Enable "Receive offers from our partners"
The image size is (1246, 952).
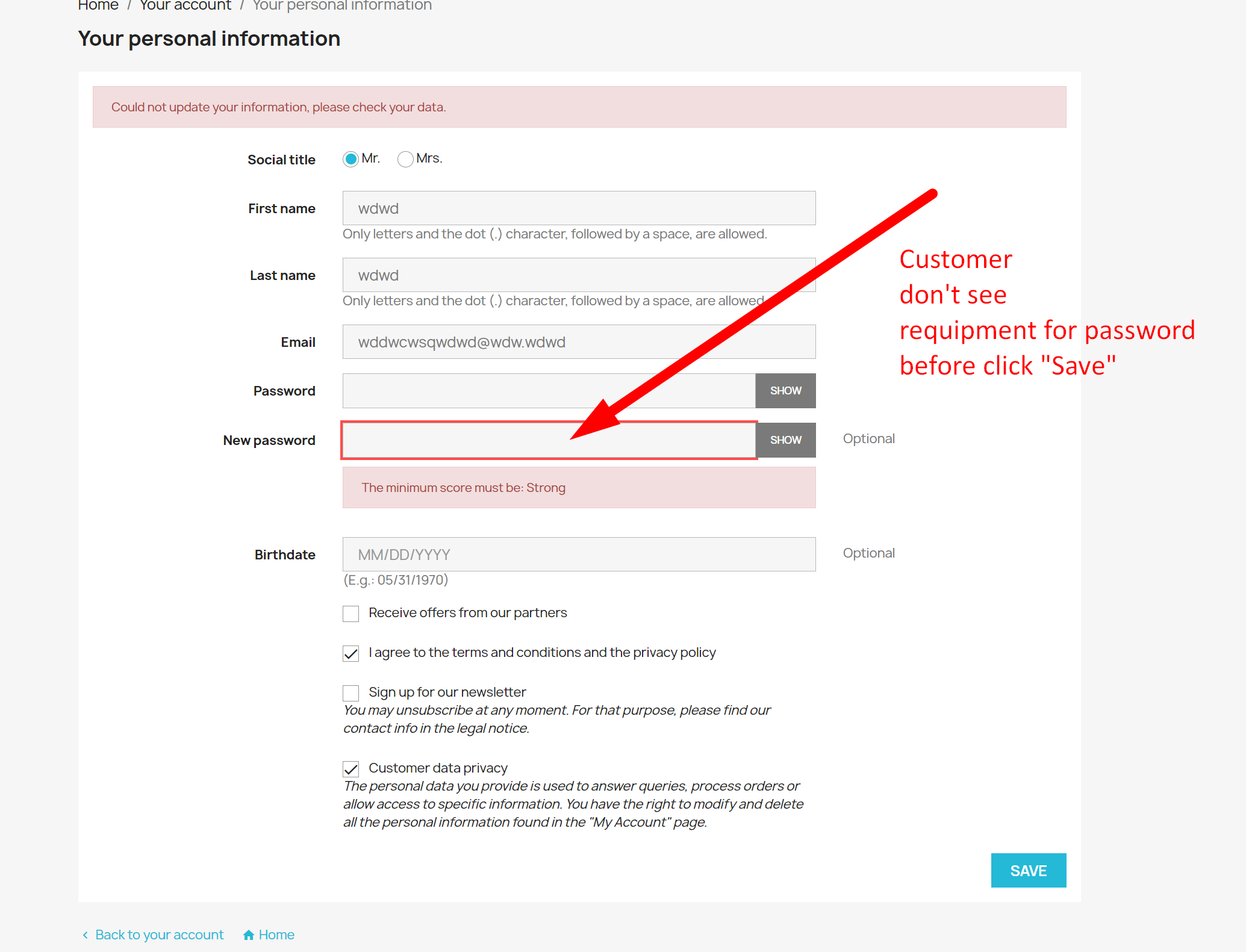click(x=350, y=613)
